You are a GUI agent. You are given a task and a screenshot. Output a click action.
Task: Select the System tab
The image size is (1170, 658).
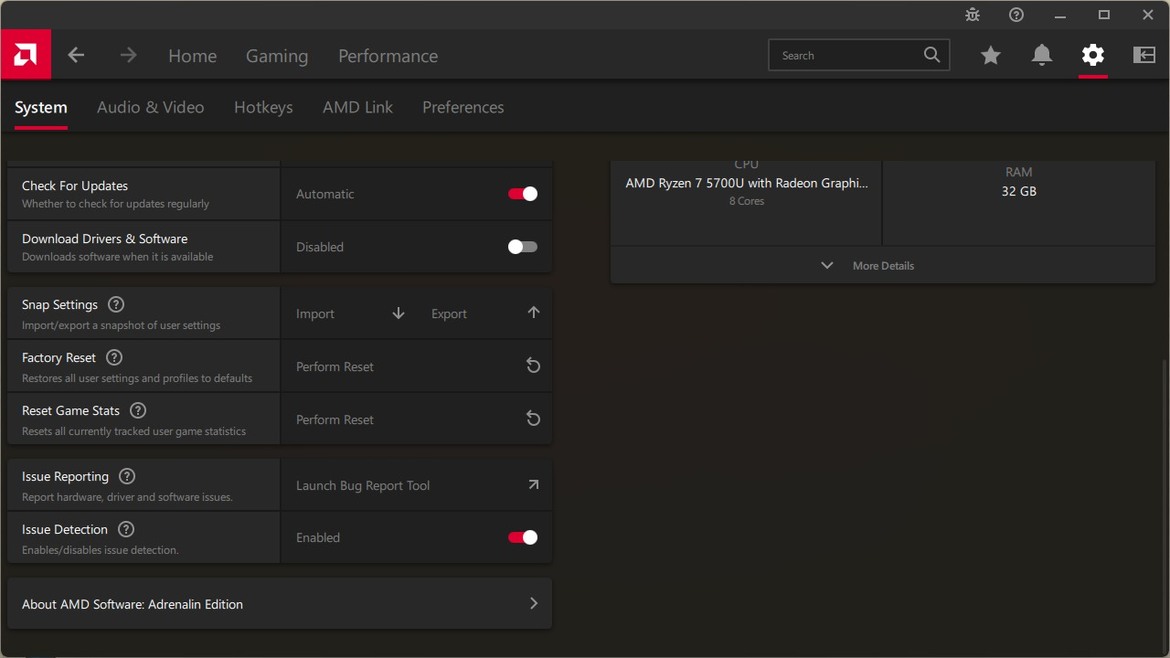tap(41, 107)
